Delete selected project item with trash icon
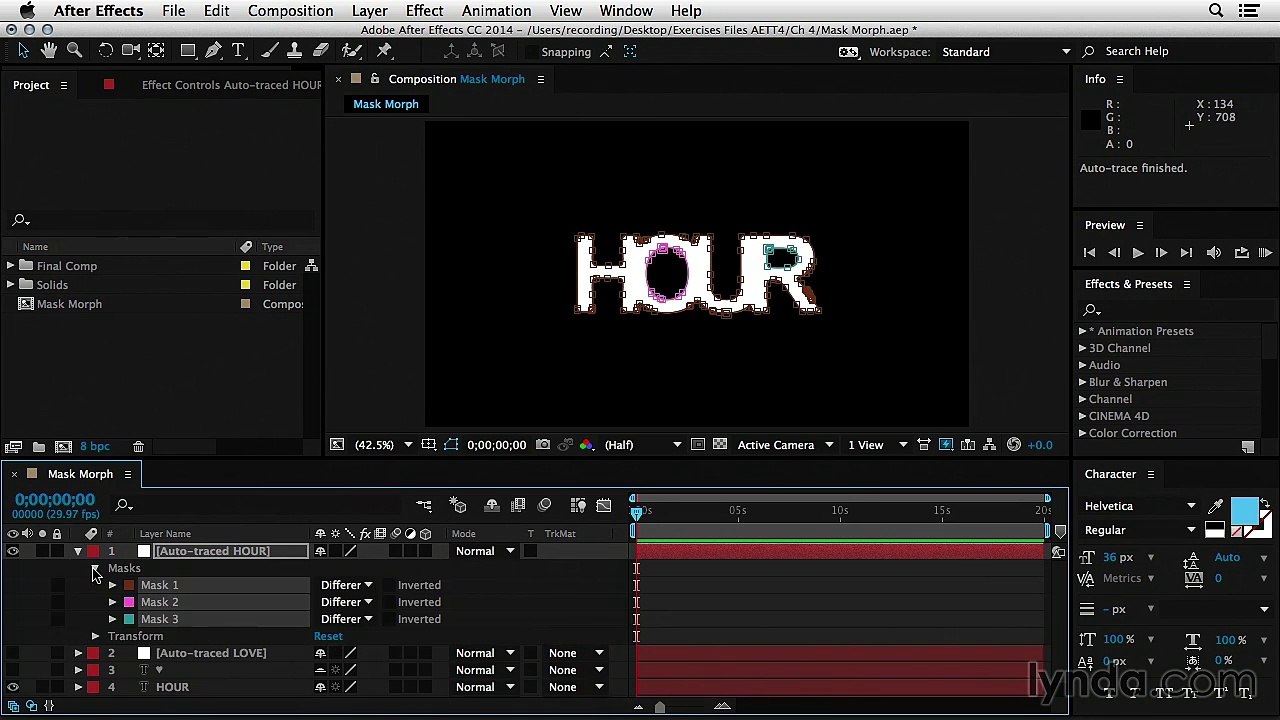Viewport: 1280px width, 720px height. tap(139, 446)
